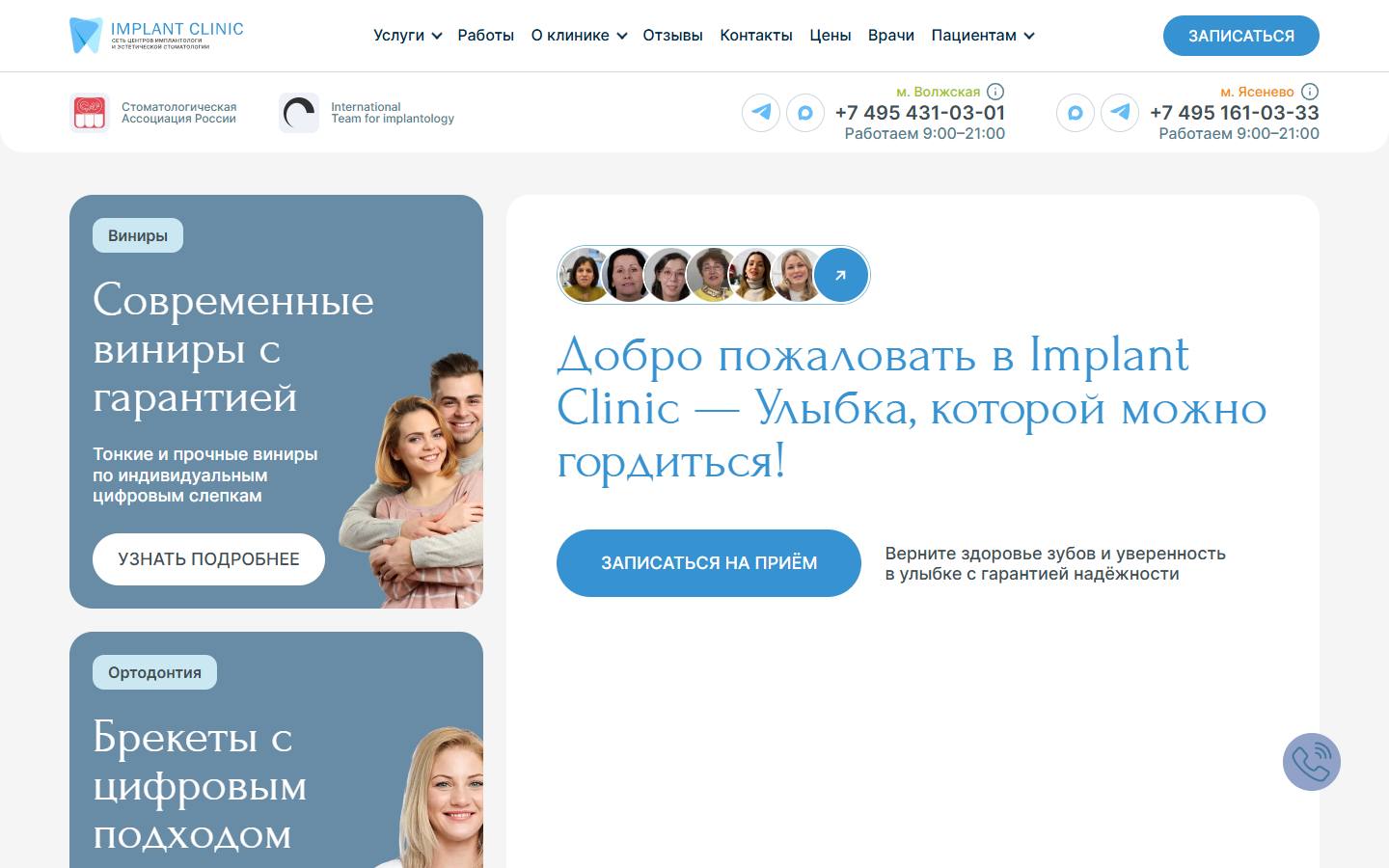The image size is (1389, 868).
Task: Show info for м. Волжская location
Action: point(995,92)
